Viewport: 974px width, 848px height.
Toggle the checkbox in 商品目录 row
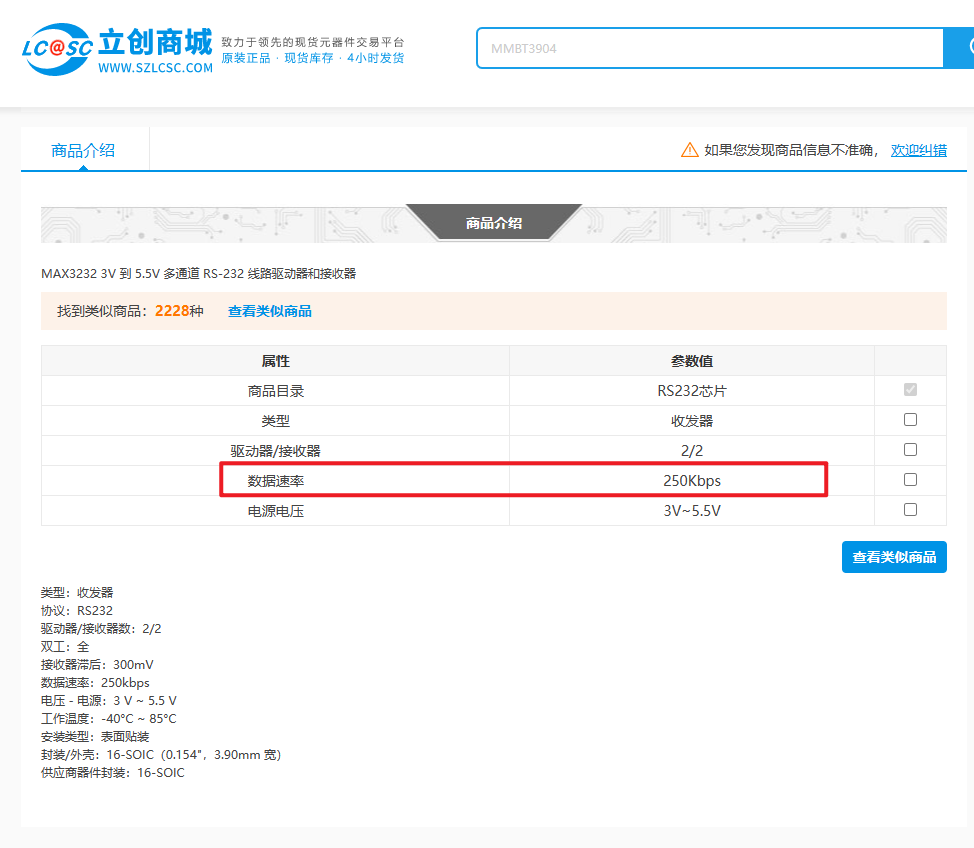tap(910, 390)
